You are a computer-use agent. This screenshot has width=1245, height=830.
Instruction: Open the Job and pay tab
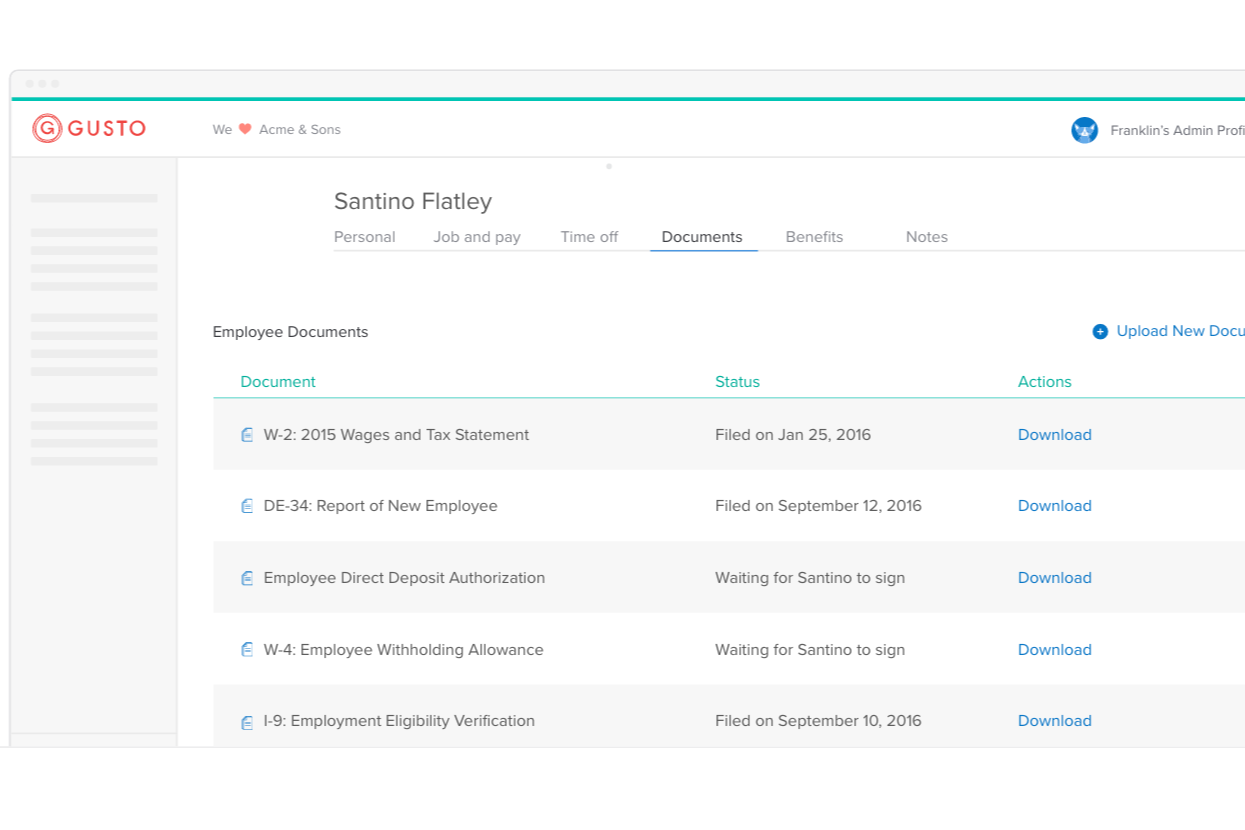(x=476, y=237)
